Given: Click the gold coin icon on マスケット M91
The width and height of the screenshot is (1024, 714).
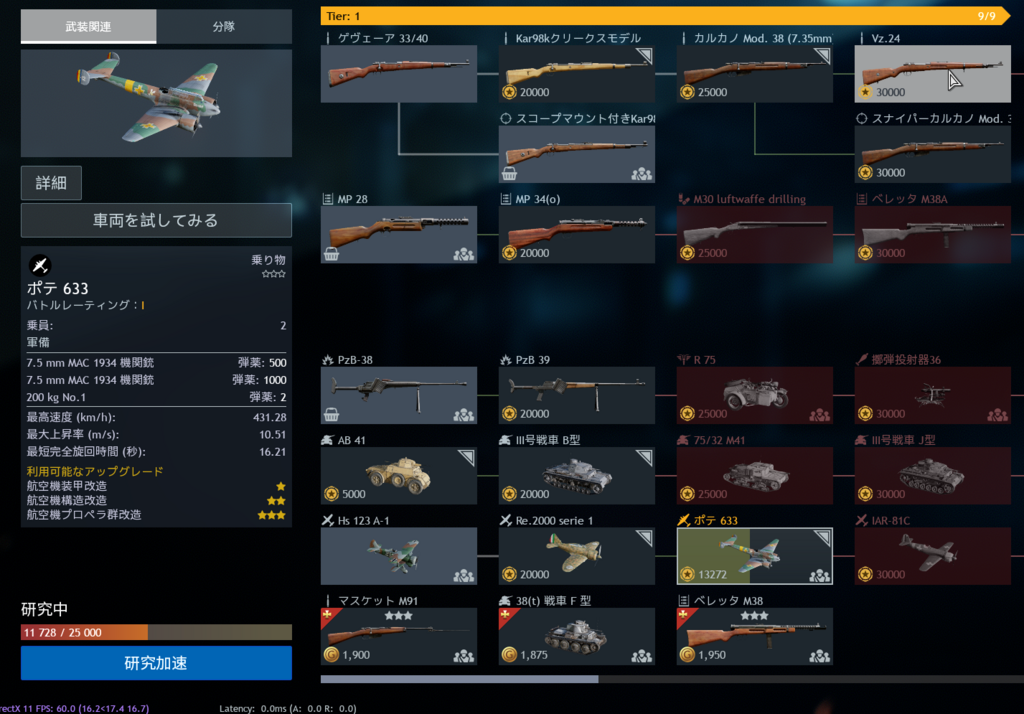Looking at the screenshot, I should (331, 655).
